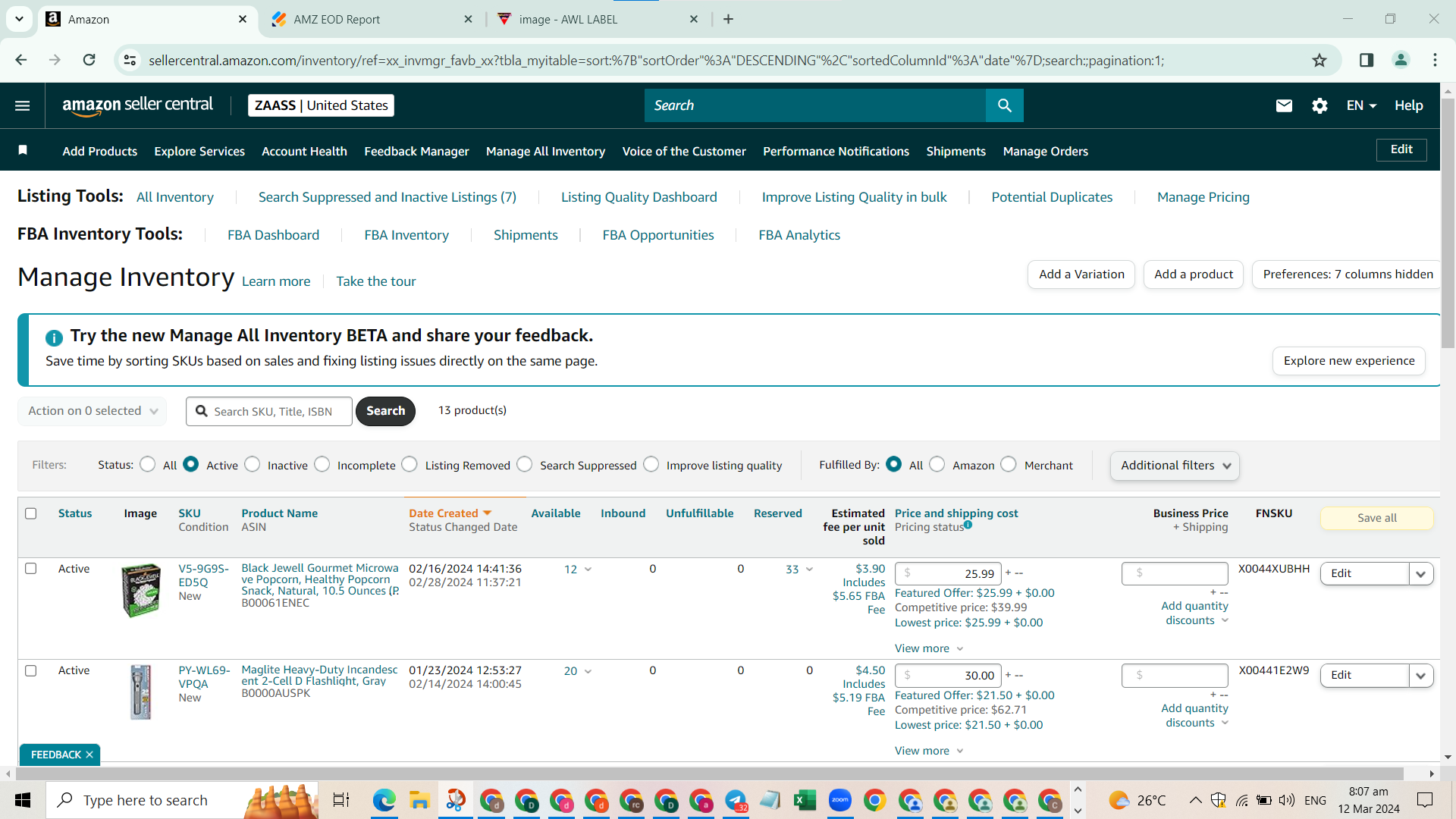Open Chrome's three-dot menu
The height and width of the screenshot is (819, 1456).
point(1435,60)
